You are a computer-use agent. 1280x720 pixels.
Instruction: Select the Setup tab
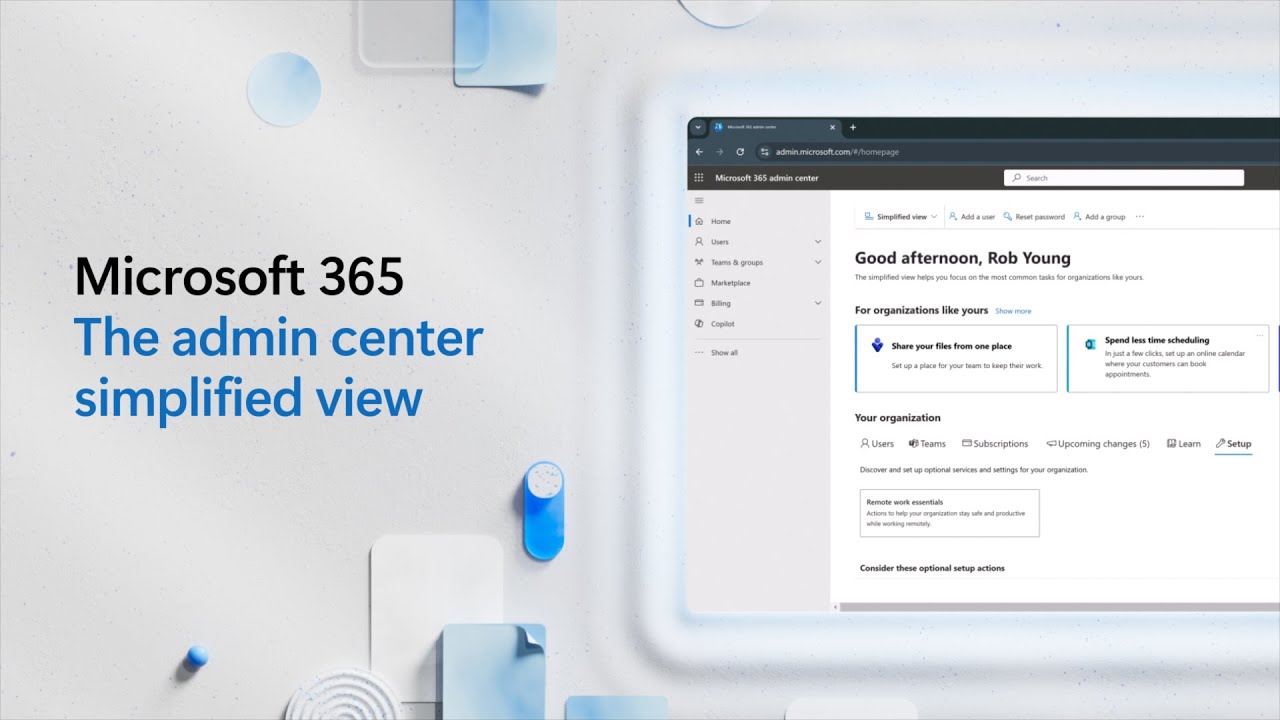(1233, 444)
